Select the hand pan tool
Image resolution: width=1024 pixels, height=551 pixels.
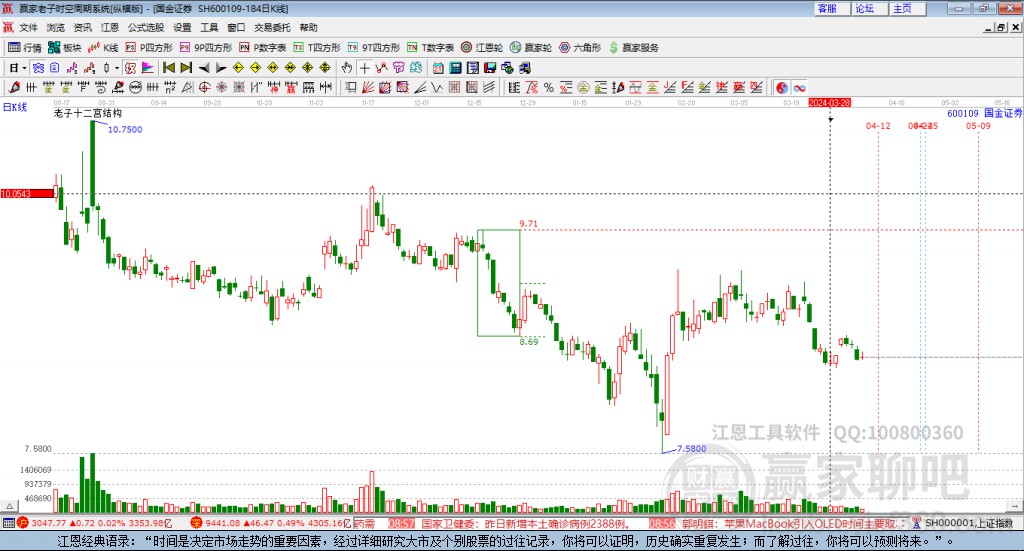point(347,67)
